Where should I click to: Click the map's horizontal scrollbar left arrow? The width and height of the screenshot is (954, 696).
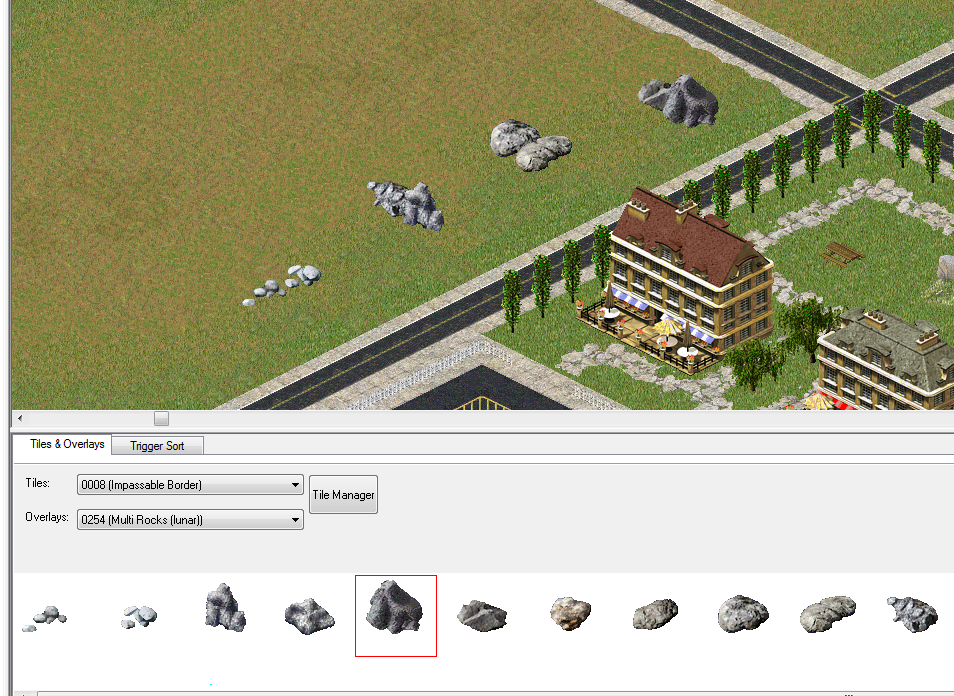point(20,418)
